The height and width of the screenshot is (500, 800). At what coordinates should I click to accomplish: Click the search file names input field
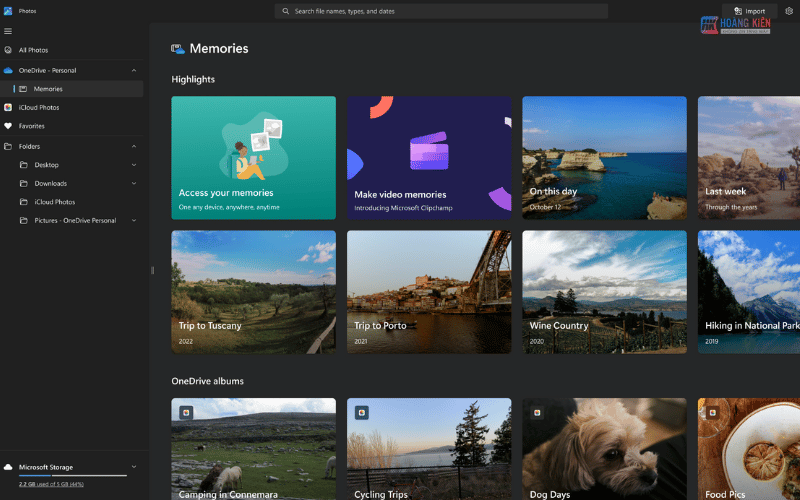(x=441, y=11)
